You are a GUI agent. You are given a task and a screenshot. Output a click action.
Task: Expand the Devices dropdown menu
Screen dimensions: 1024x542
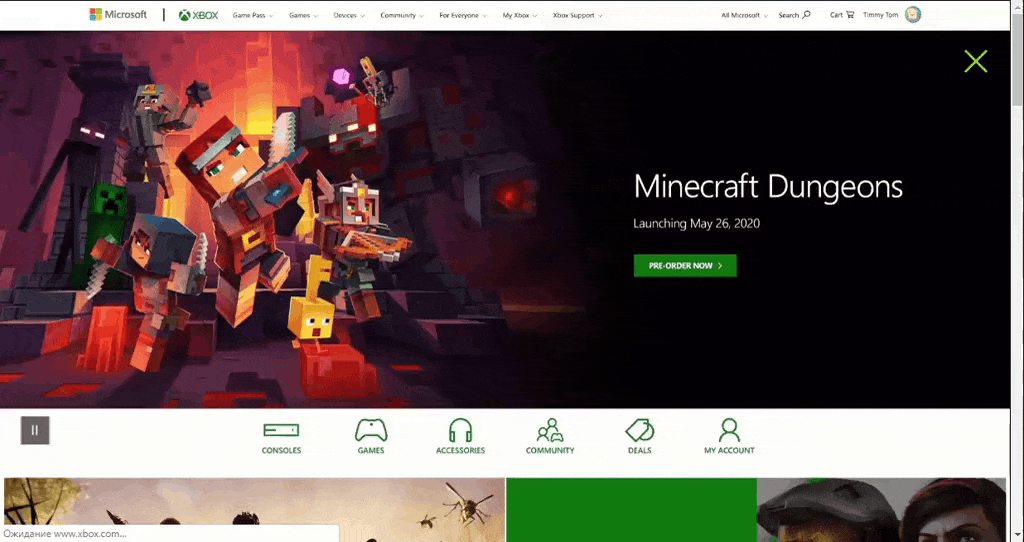pyautogui.click(x=349, y=16)
